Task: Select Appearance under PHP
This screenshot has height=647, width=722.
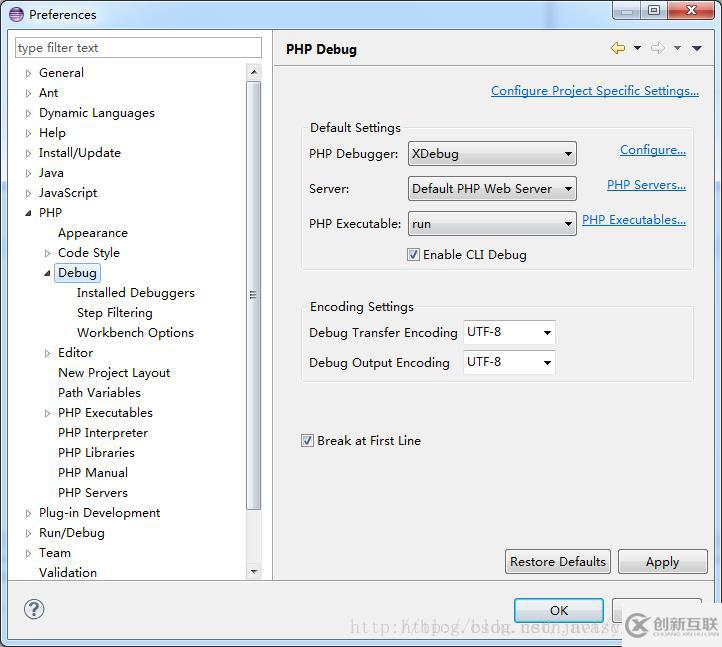Action: pos(93,233)
